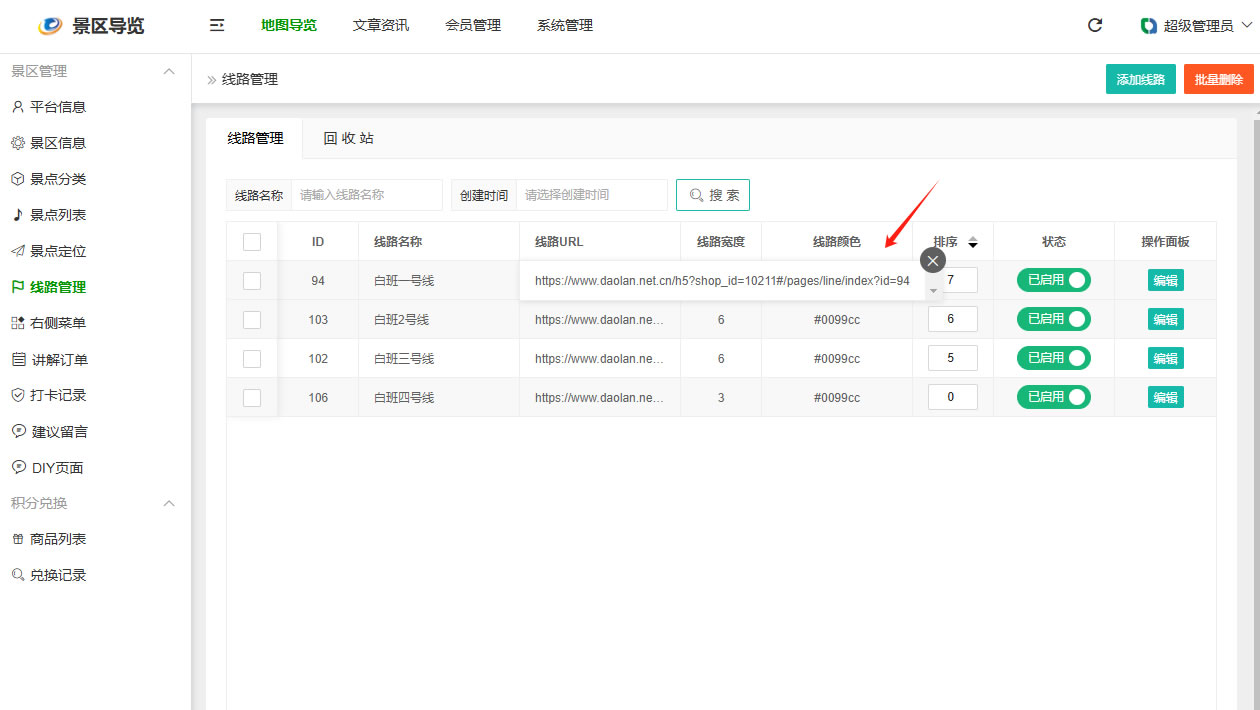The image size is (1260, 710).
Task: Click the refresh icon in top bar
Action: [1095, 26]
